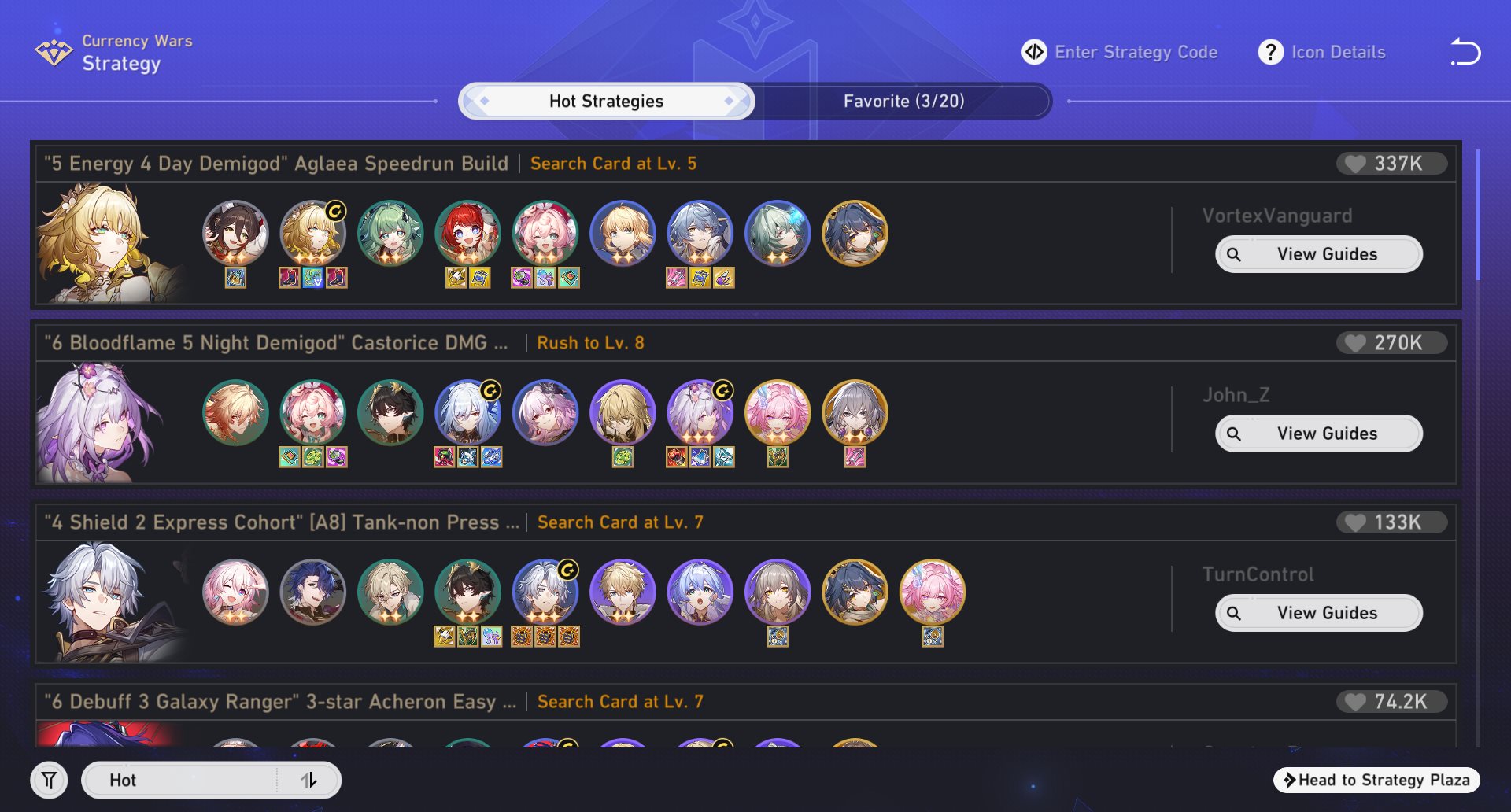Image resolution: width=1511 pixels, height=812 pixels.
Task: Open Icon Details question mark
Action: (1270, 52)
